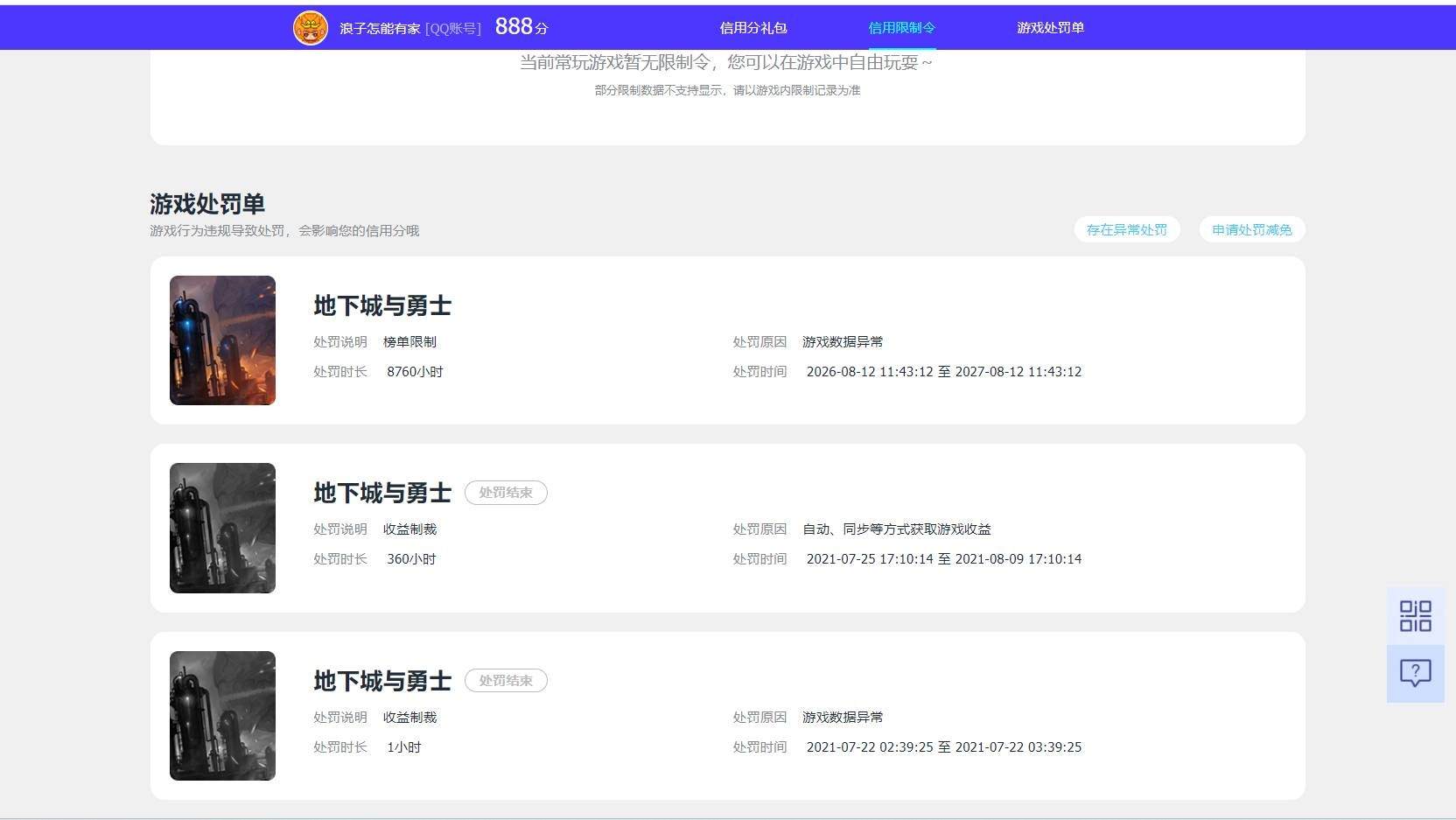
Task: Click 地下城与勇士 title on 榜单限制 record
Action: (382, 305)
